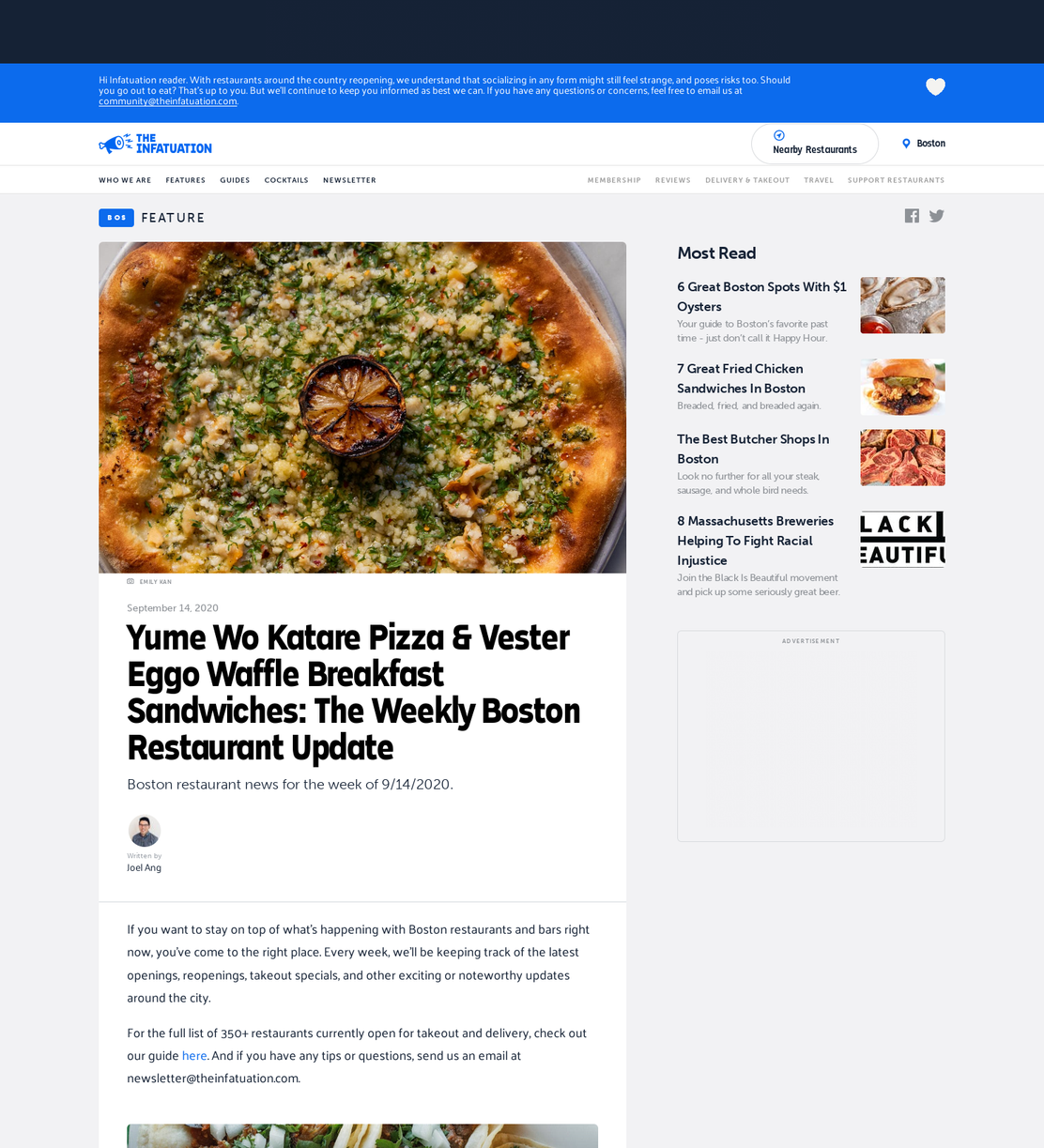
Task: Click the garlic pizza hero image
Action: point(362,407)
